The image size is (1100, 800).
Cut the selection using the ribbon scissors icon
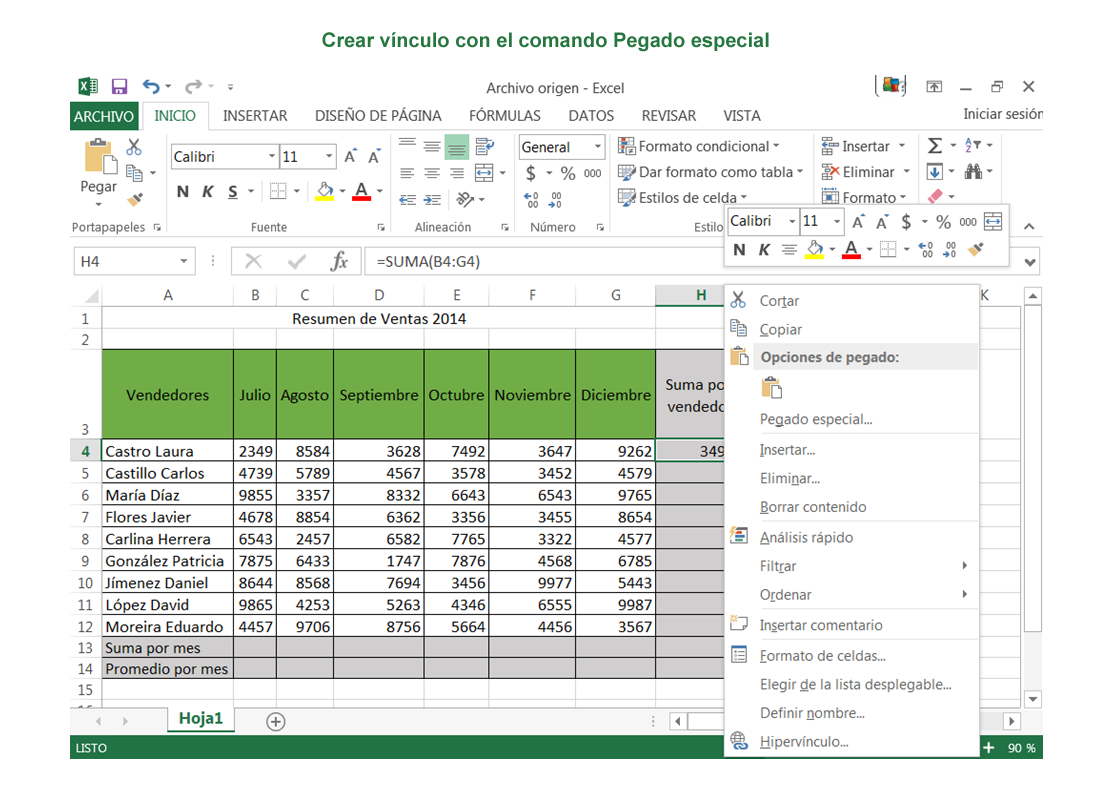click(x=133, y=147)
